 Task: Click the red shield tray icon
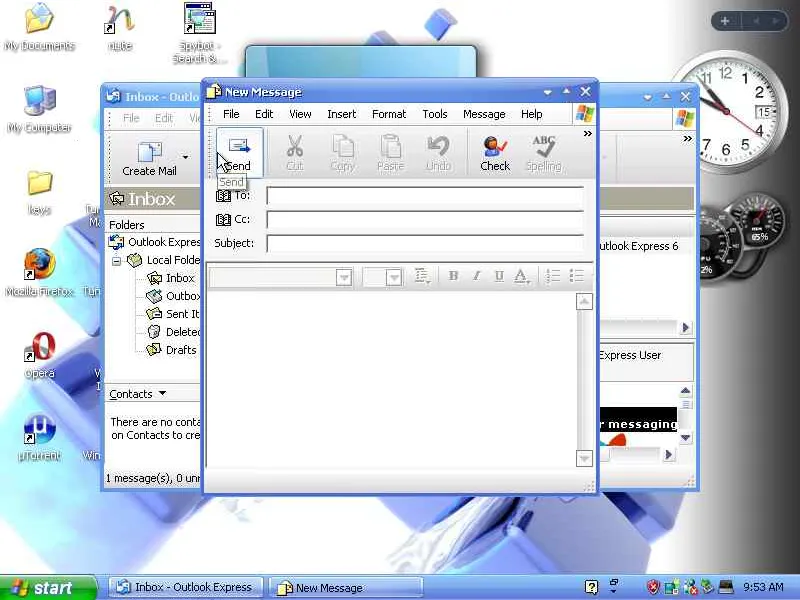pyautogui.click(x=653, y=587)
